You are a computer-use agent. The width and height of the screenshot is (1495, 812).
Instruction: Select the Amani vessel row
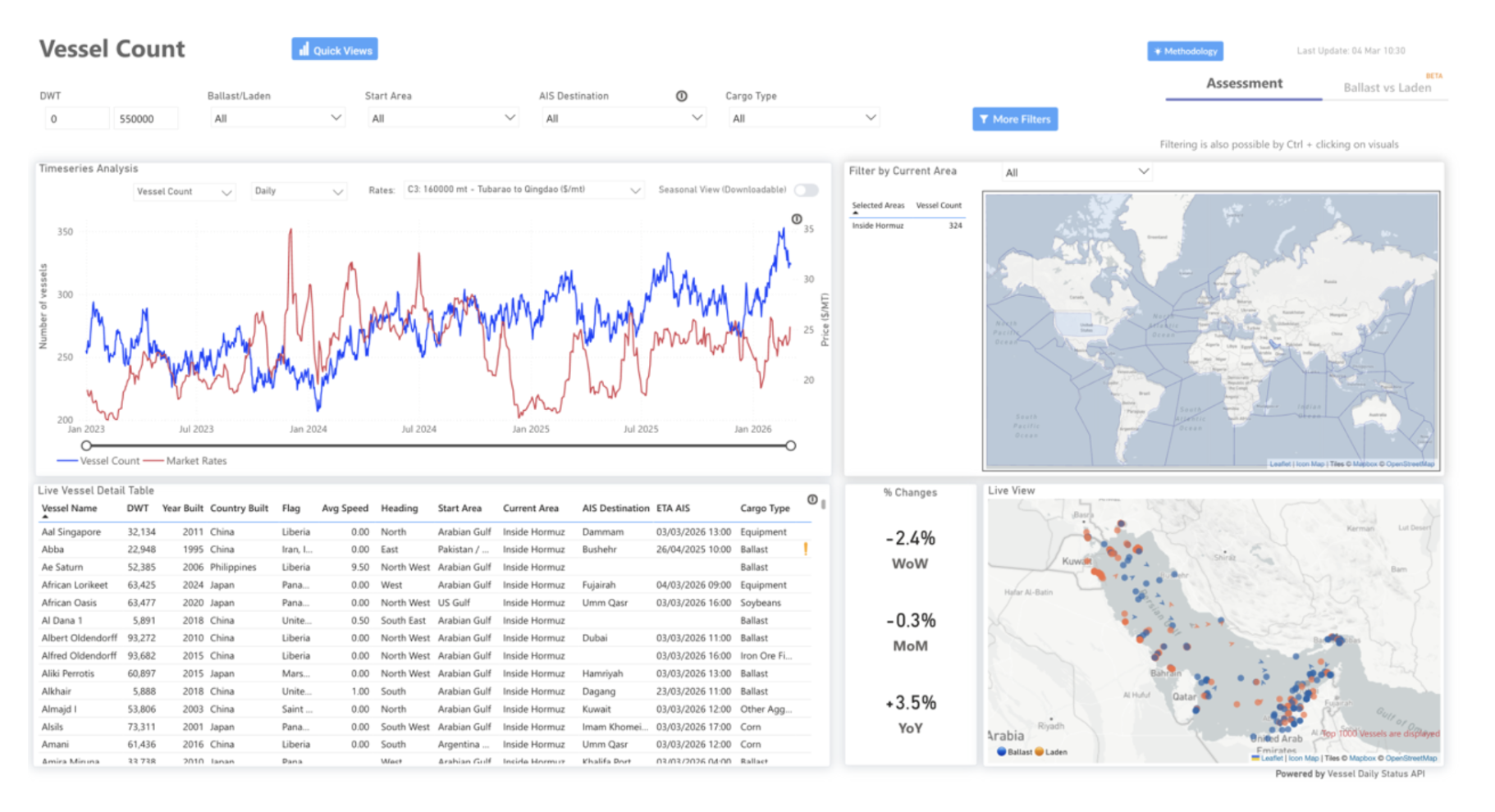(x=425, y=745)
